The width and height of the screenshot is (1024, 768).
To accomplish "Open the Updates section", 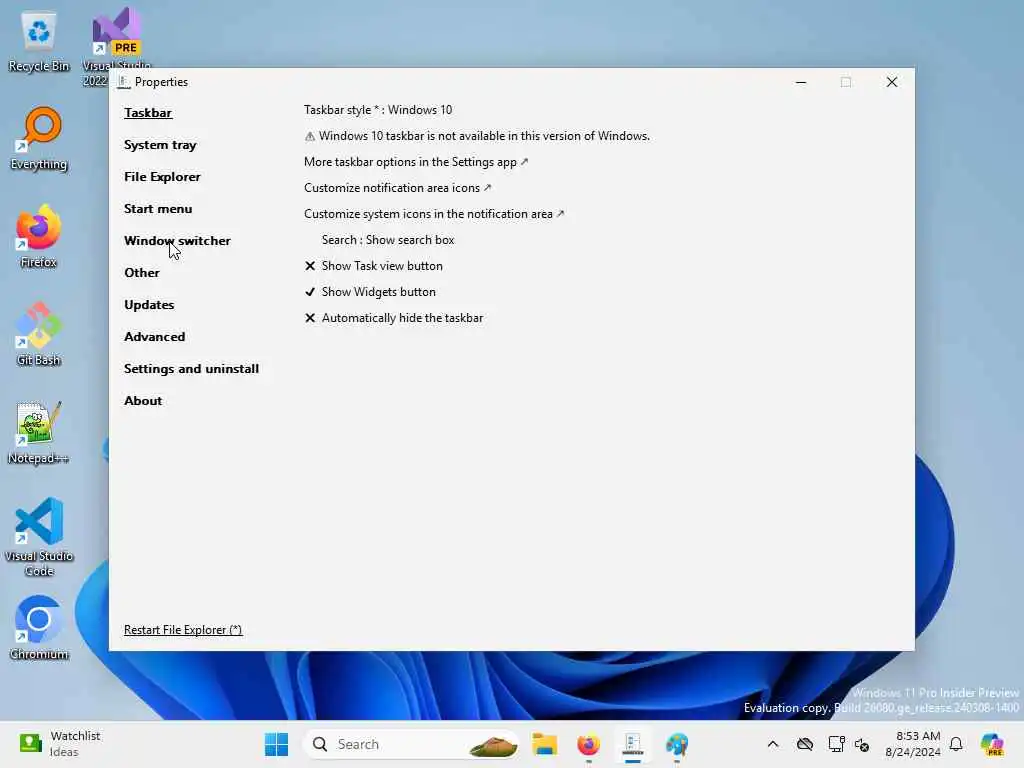I will 149,304.
